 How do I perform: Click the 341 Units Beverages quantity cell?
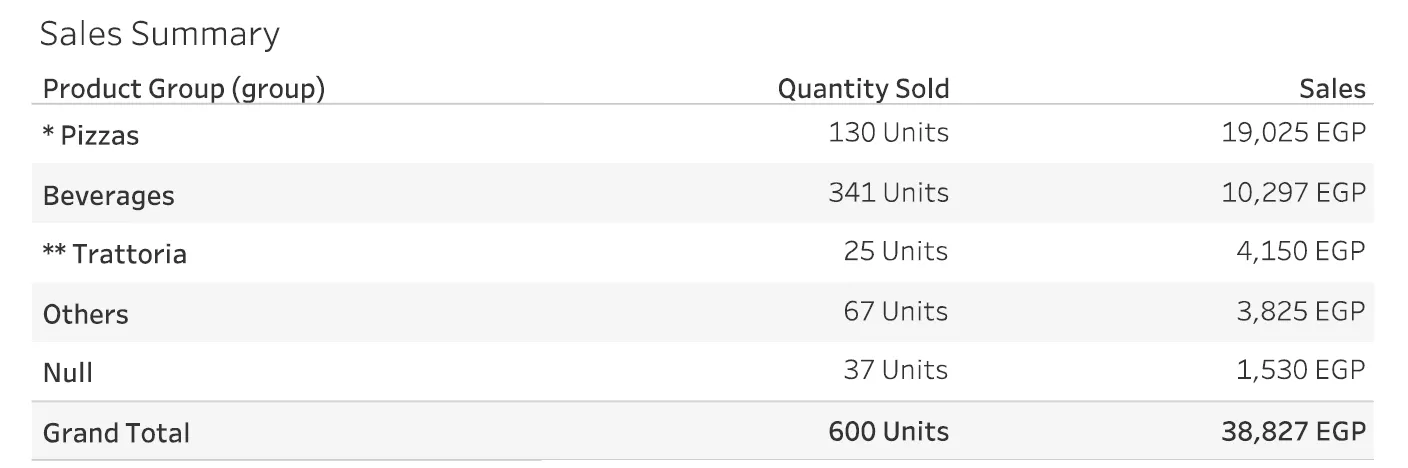pos(888,192)
